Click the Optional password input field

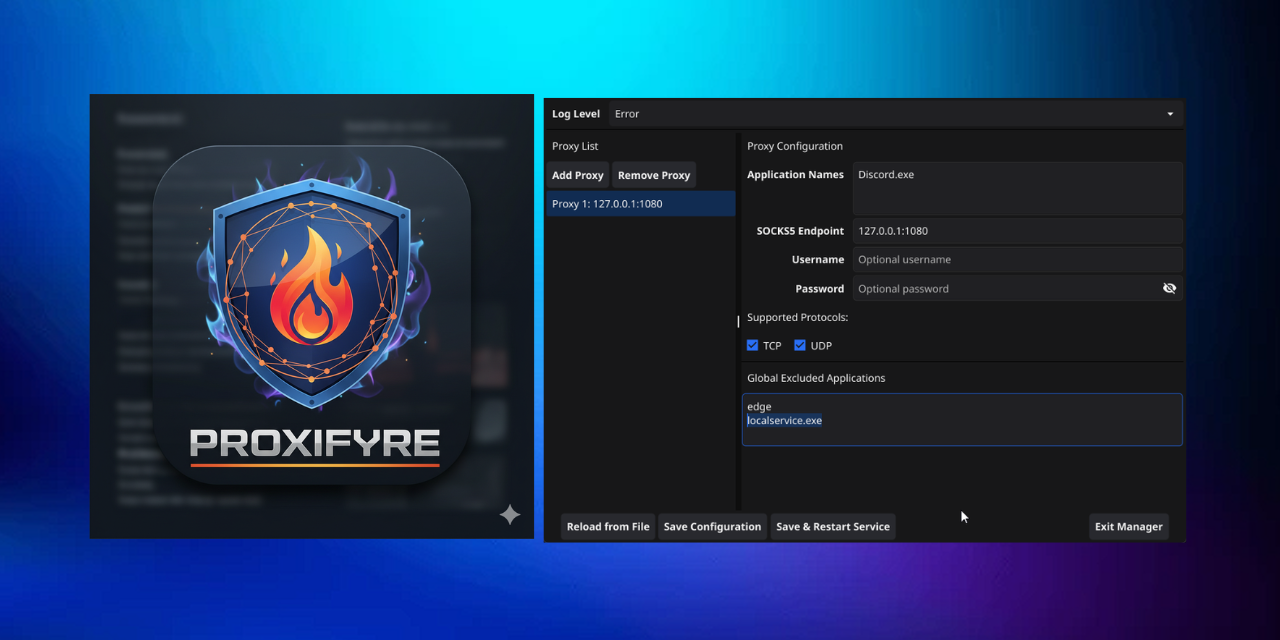(x=1000, y=289)
